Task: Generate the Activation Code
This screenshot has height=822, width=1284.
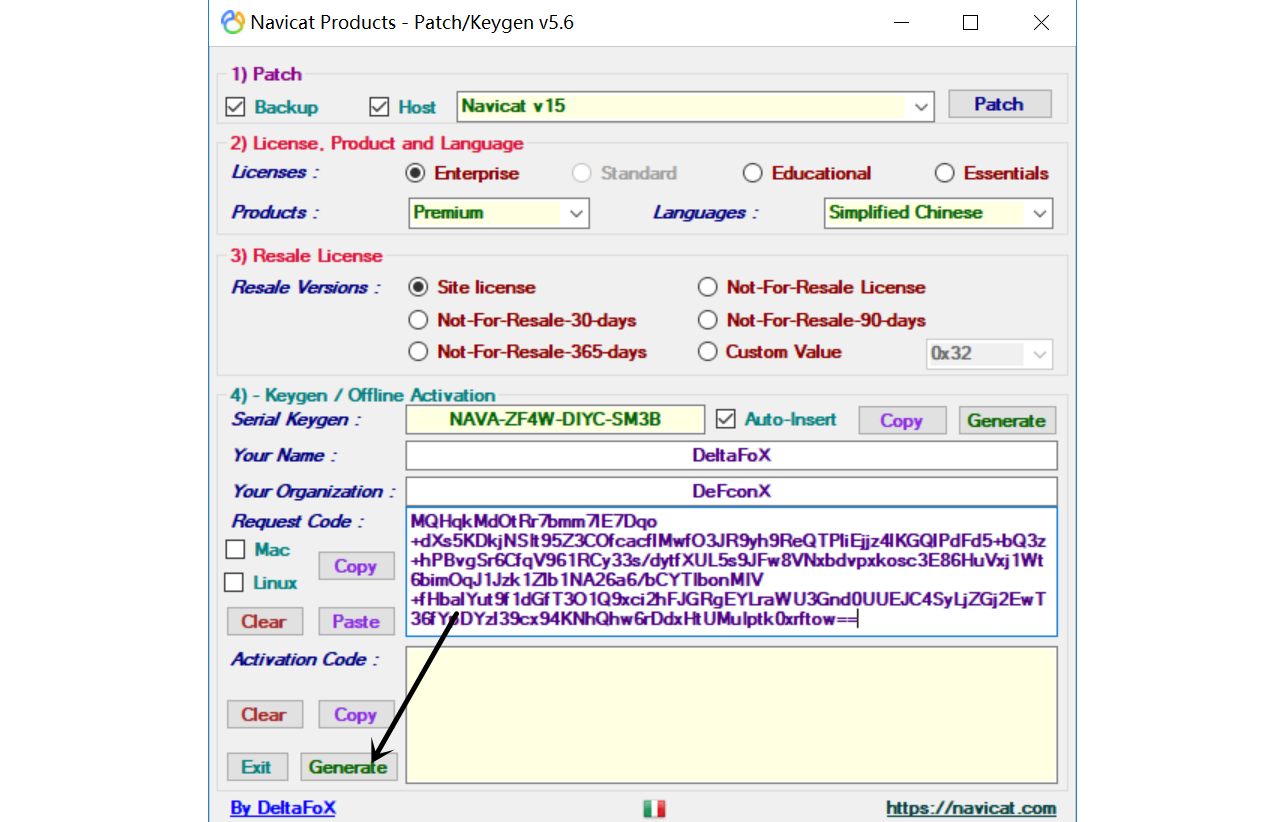Action: click(349, 767)
